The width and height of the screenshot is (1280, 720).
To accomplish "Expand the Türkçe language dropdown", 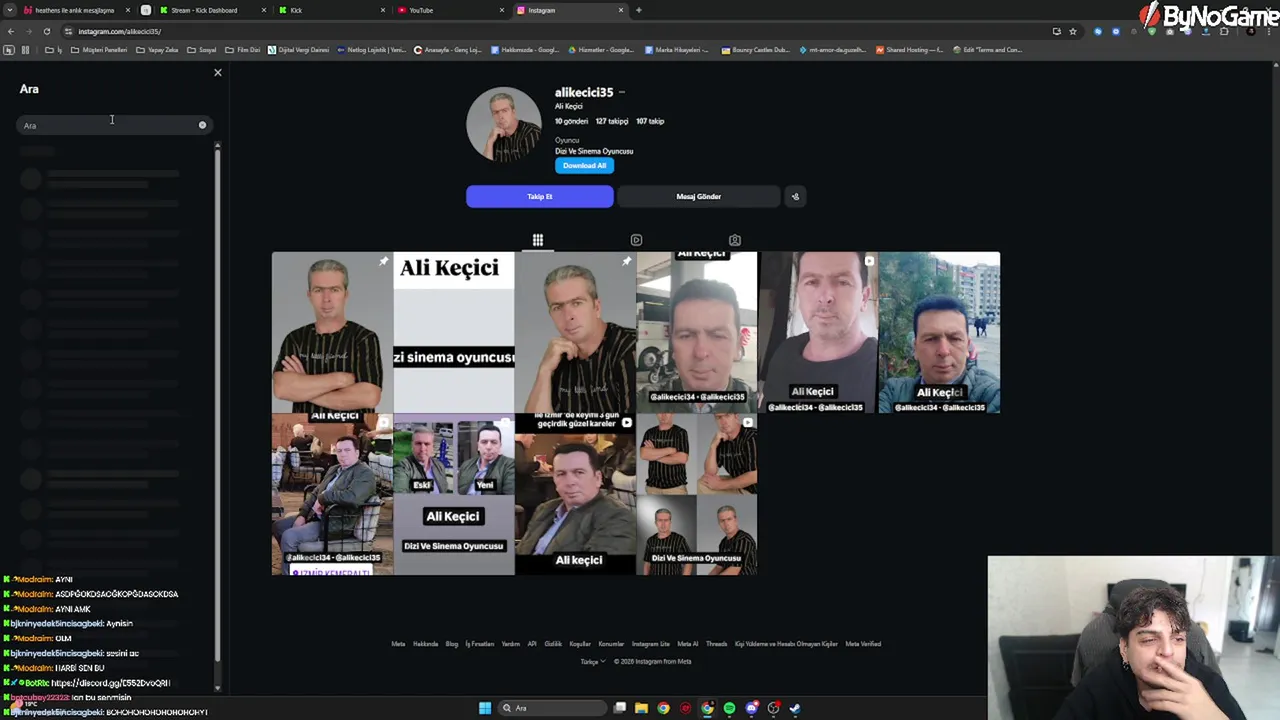I will (x=593, y=662).
